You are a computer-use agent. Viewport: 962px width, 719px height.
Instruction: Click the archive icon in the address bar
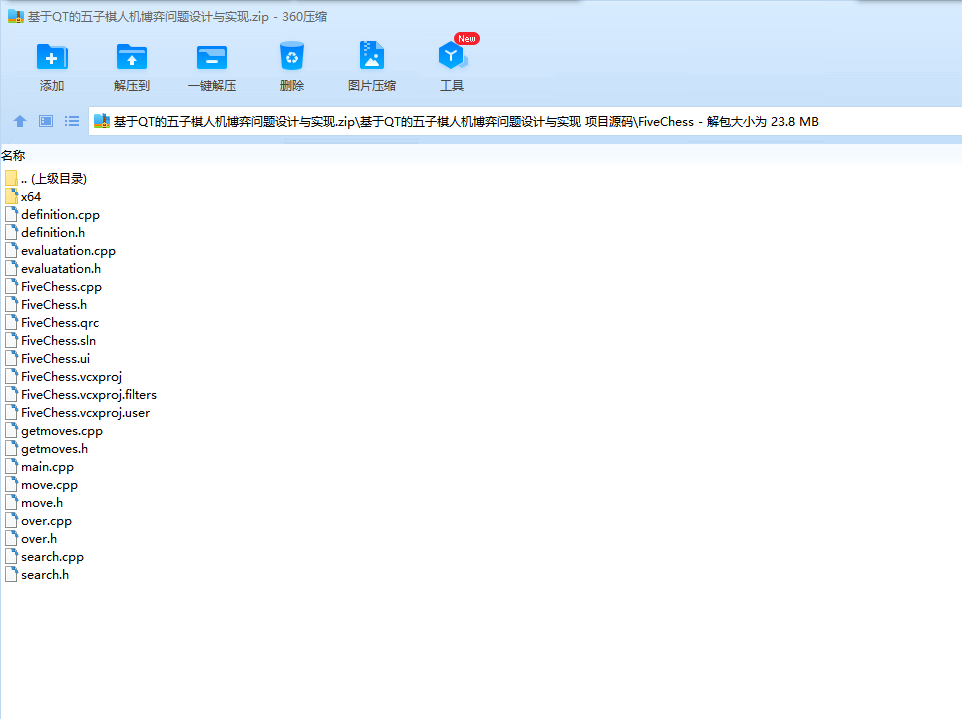click(x=102, y=121)
